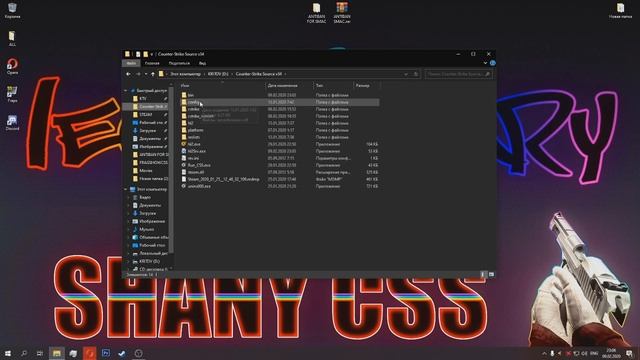This screenshot has height=360, width=640.
Task: Show hidden system tray icons
Action: click(544, 353)
